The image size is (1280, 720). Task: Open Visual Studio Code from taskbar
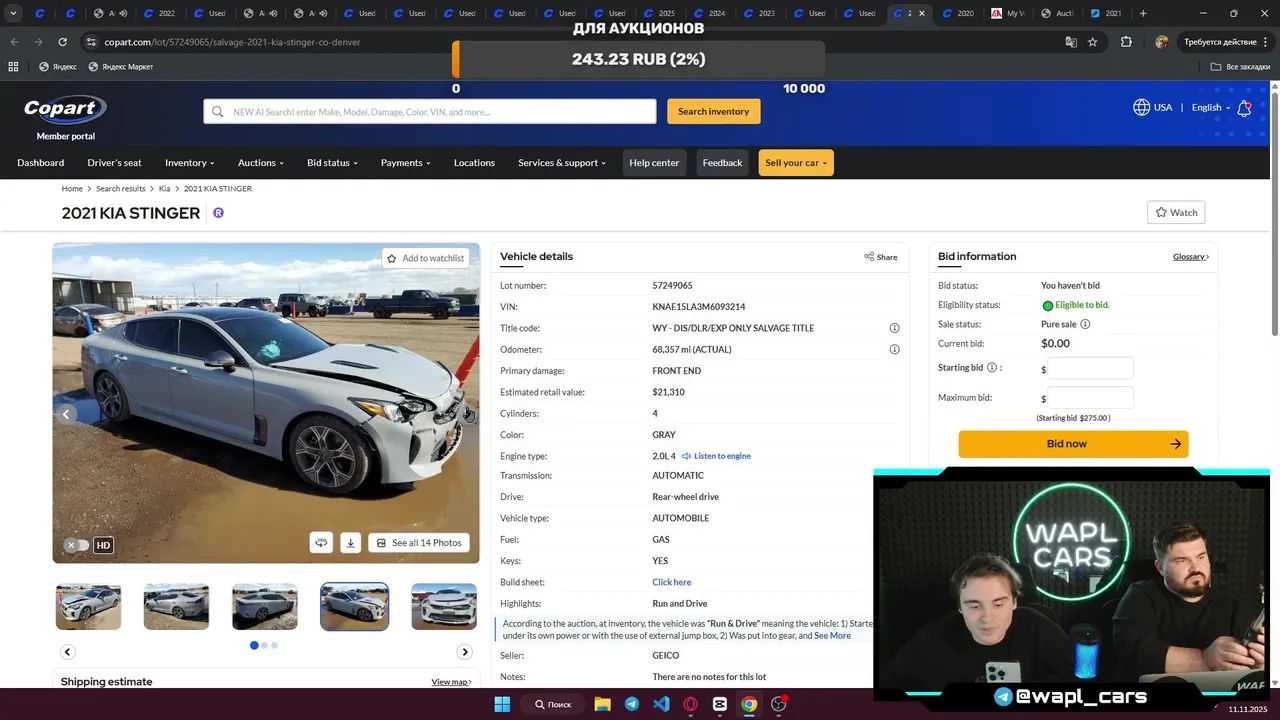coord(661,704)
